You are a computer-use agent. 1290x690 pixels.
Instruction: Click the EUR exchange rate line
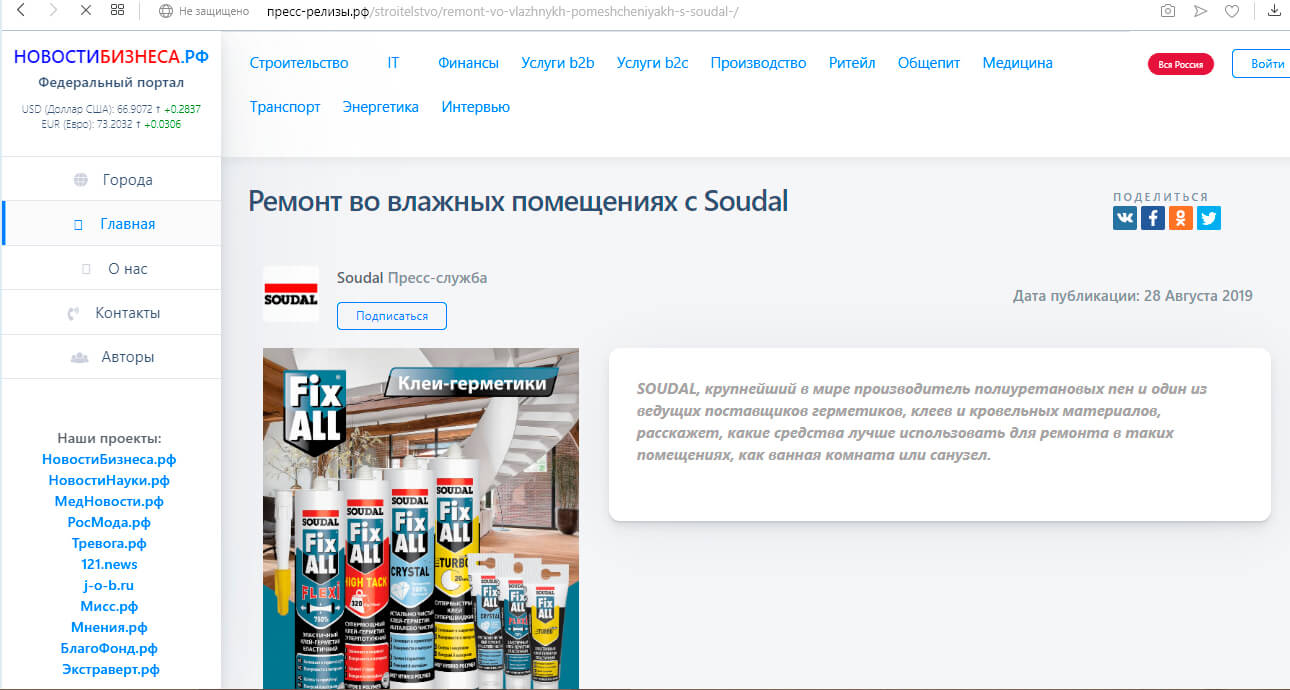pyautogui.click(x=111, y=125)
